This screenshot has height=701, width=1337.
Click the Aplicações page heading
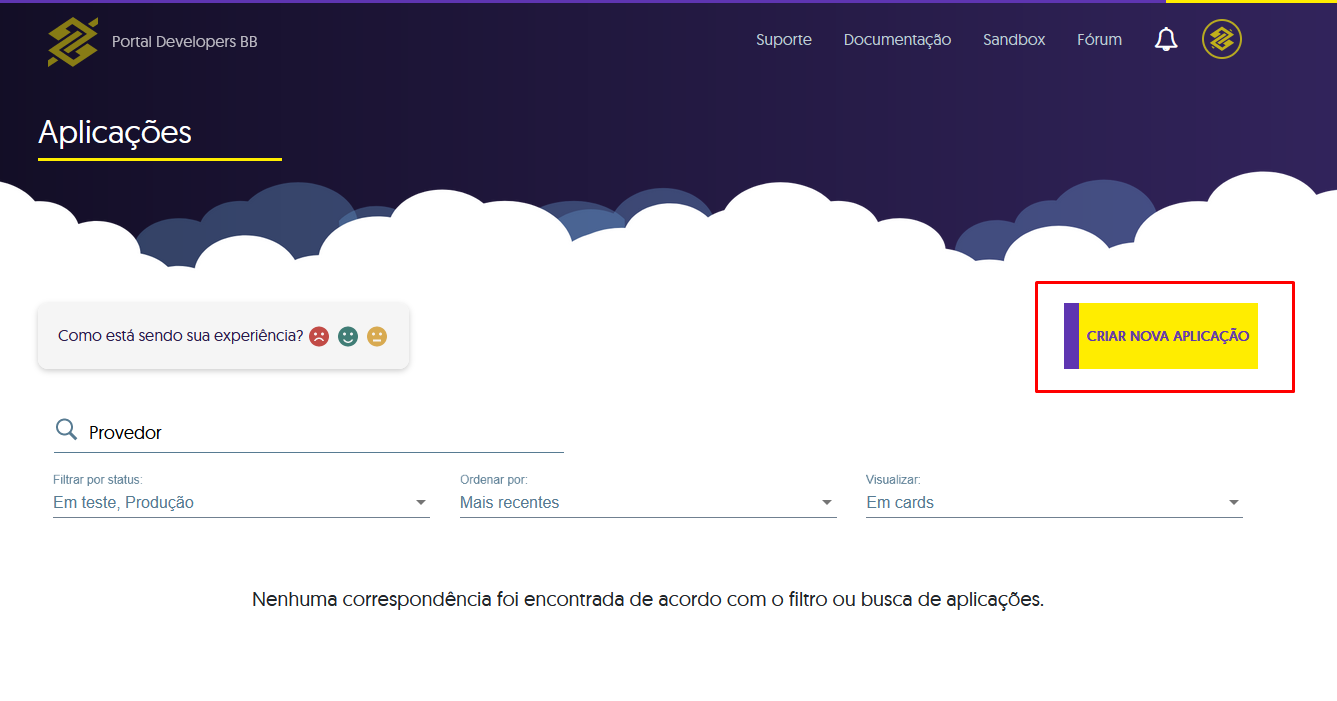pos(115,132)
